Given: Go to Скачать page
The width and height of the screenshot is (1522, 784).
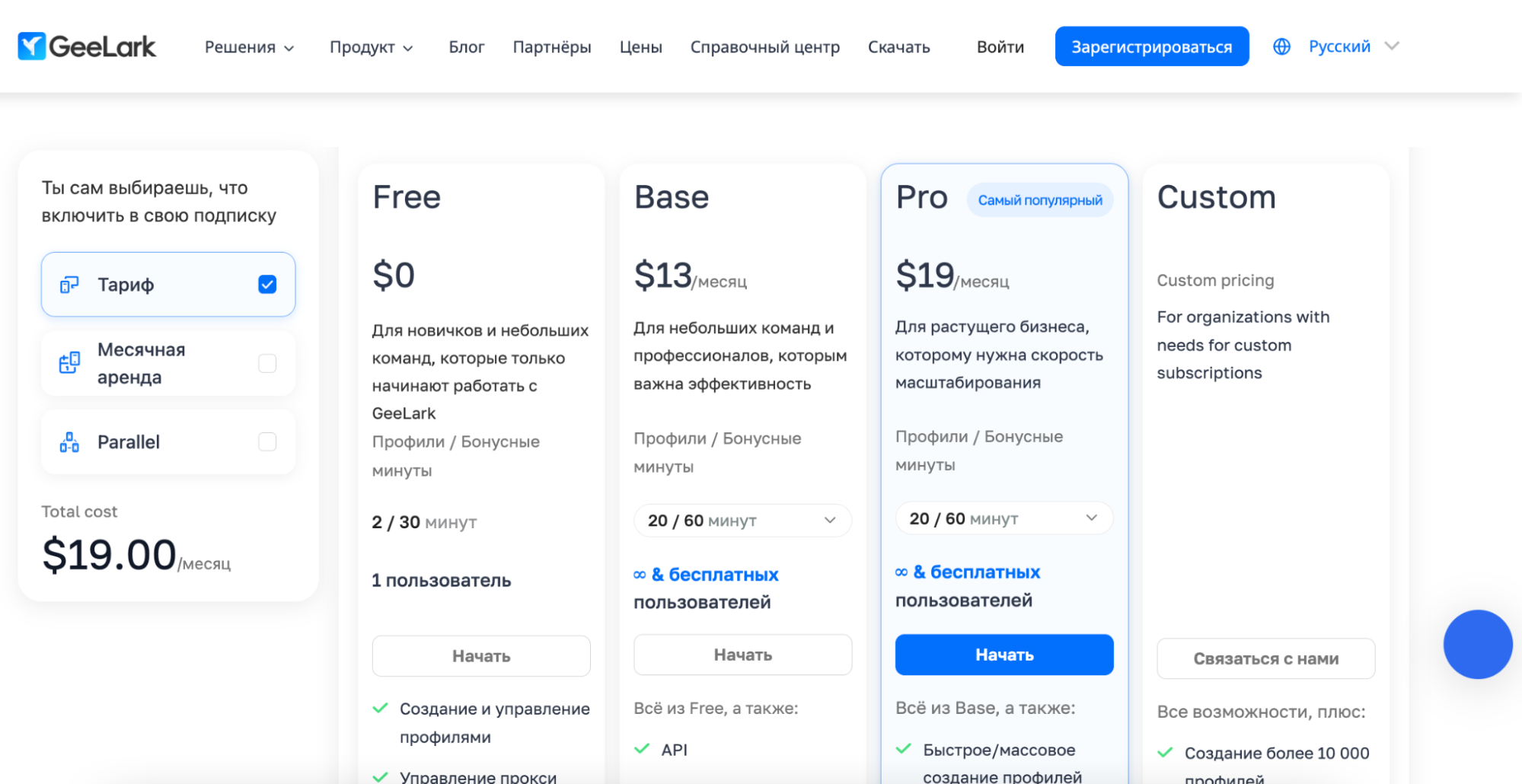Looking at the screenshot, I should 899,47.
